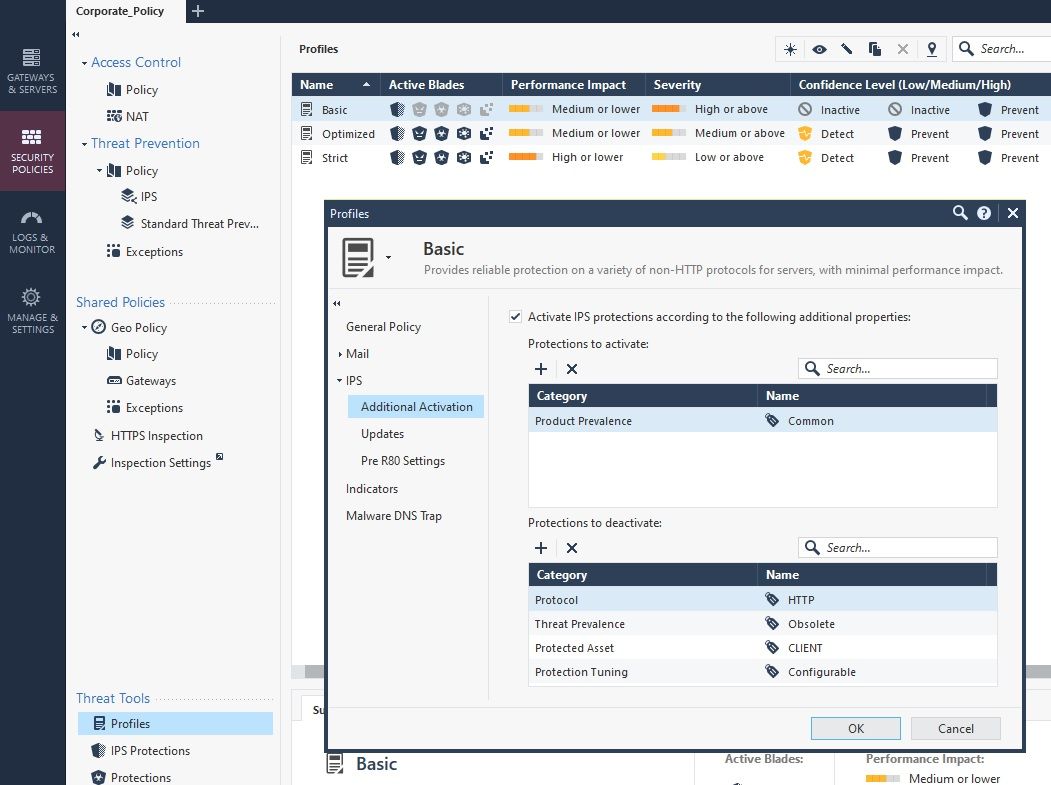1051x785 pixels.
Task: Select Pre R80 Settings in dialog tree
Action: pos(402,461)
